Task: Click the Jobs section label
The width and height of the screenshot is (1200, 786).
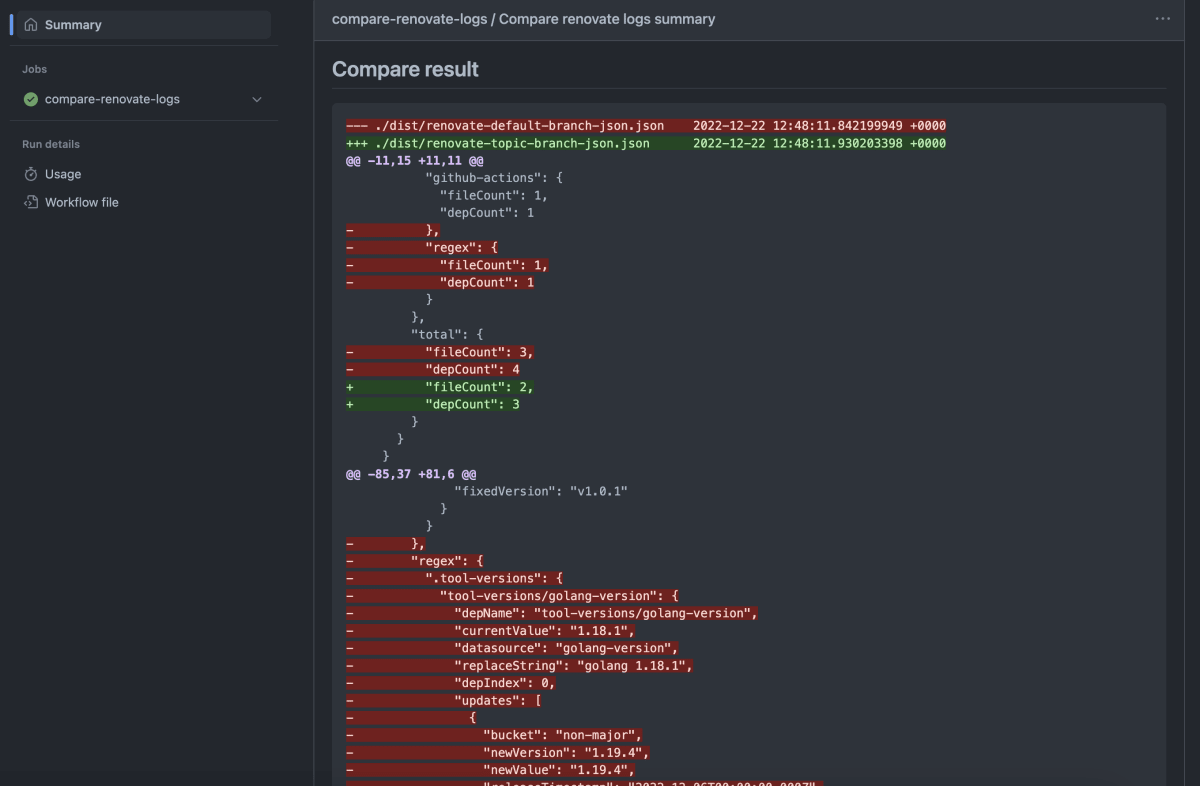Action: (35, 69)
